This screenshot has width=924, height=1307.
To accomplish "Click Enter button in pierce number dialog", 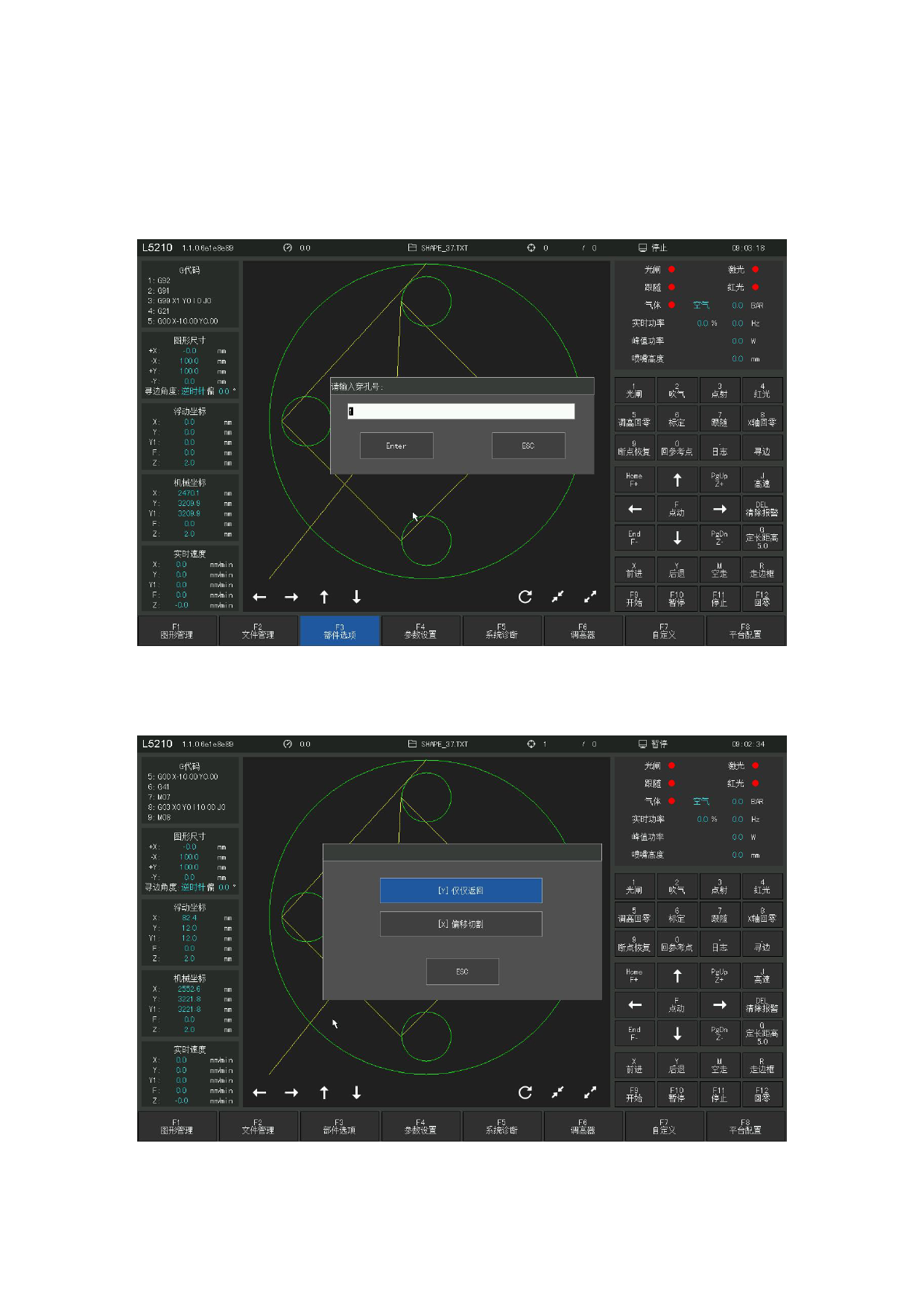I will 396,446.
